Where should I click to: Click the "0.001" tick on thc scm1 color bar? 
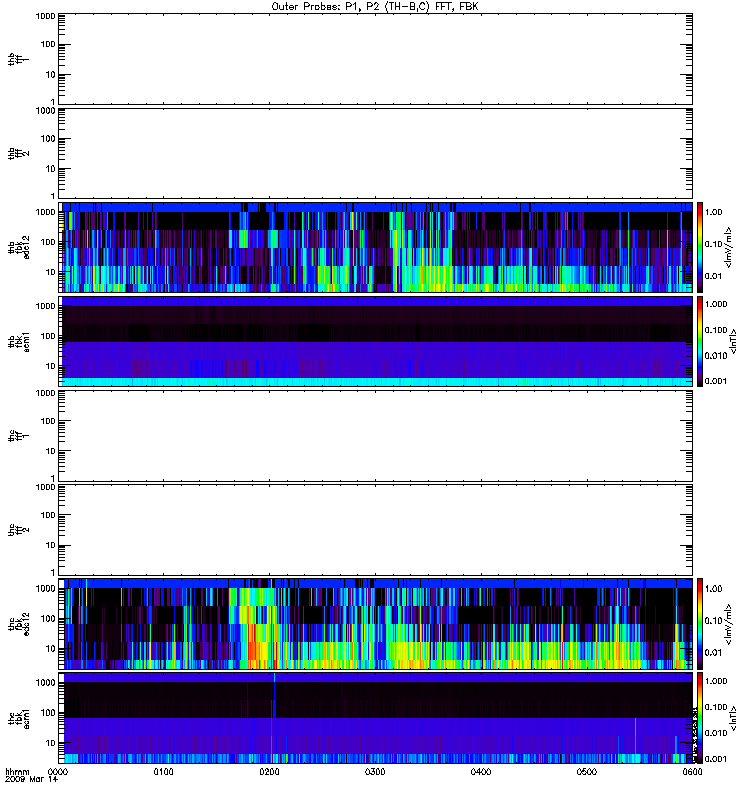(x=716, y=759)
